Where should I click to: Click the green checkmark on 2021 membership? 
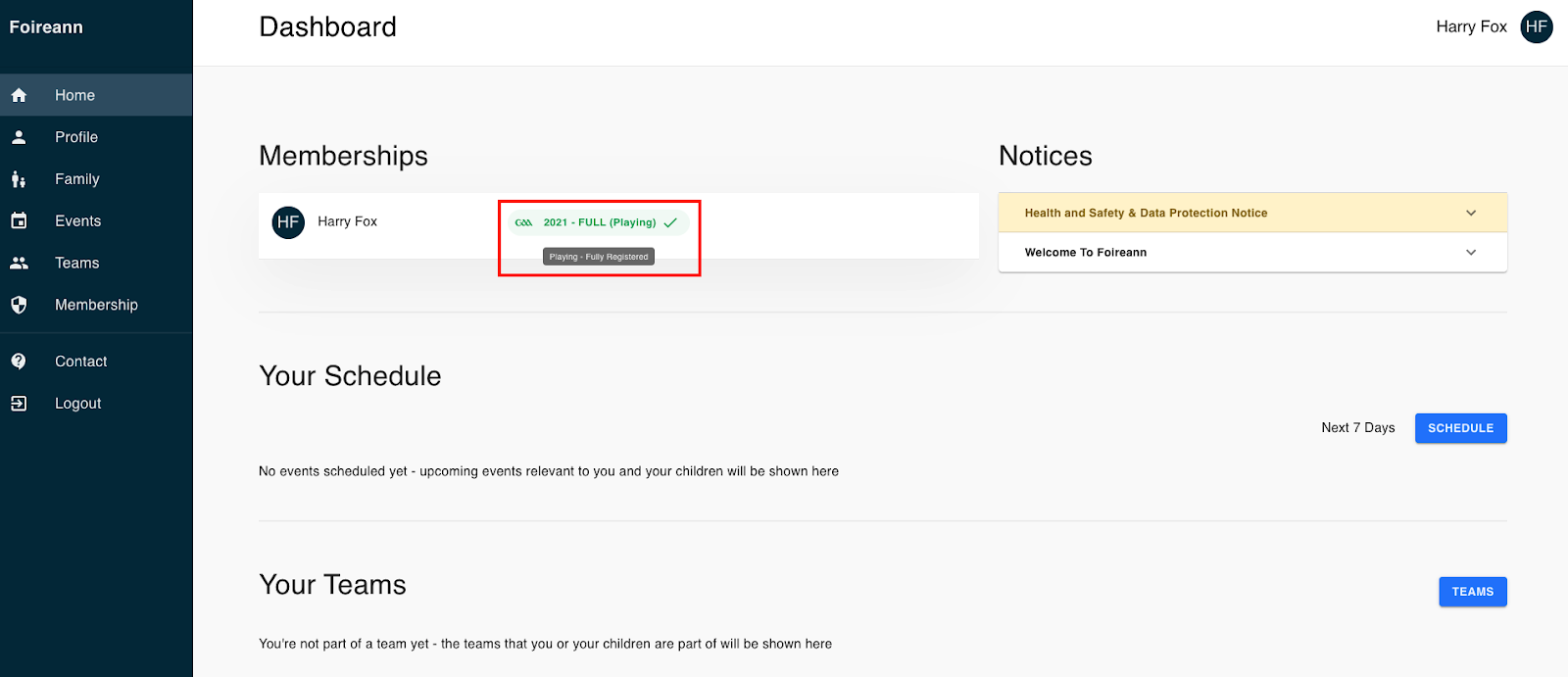point(670,222)
